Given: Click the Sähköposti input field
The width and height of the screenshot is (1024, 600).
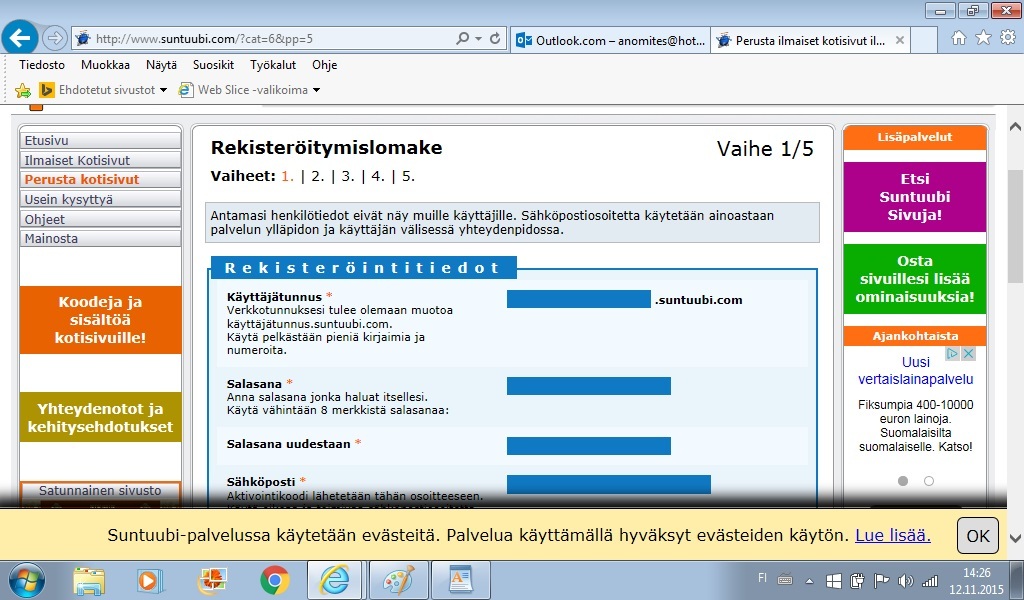Looking at the screenshot, I should (609, 484).
